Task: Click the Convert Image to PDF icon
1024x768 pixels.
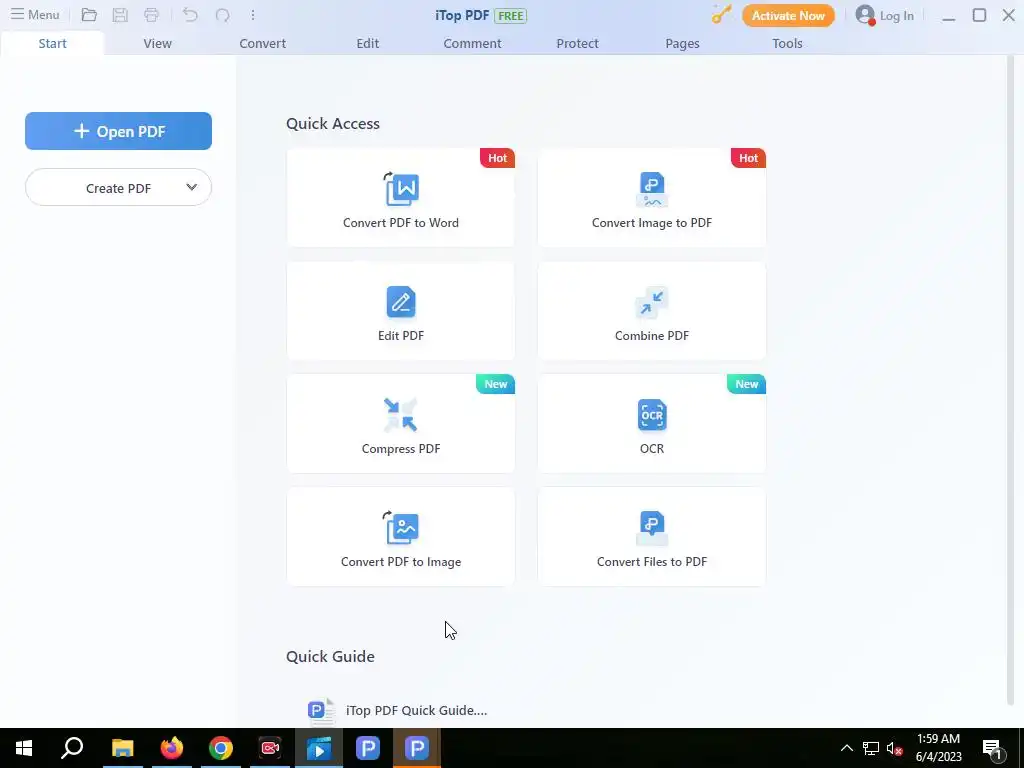Action: (x=652, y=189)
